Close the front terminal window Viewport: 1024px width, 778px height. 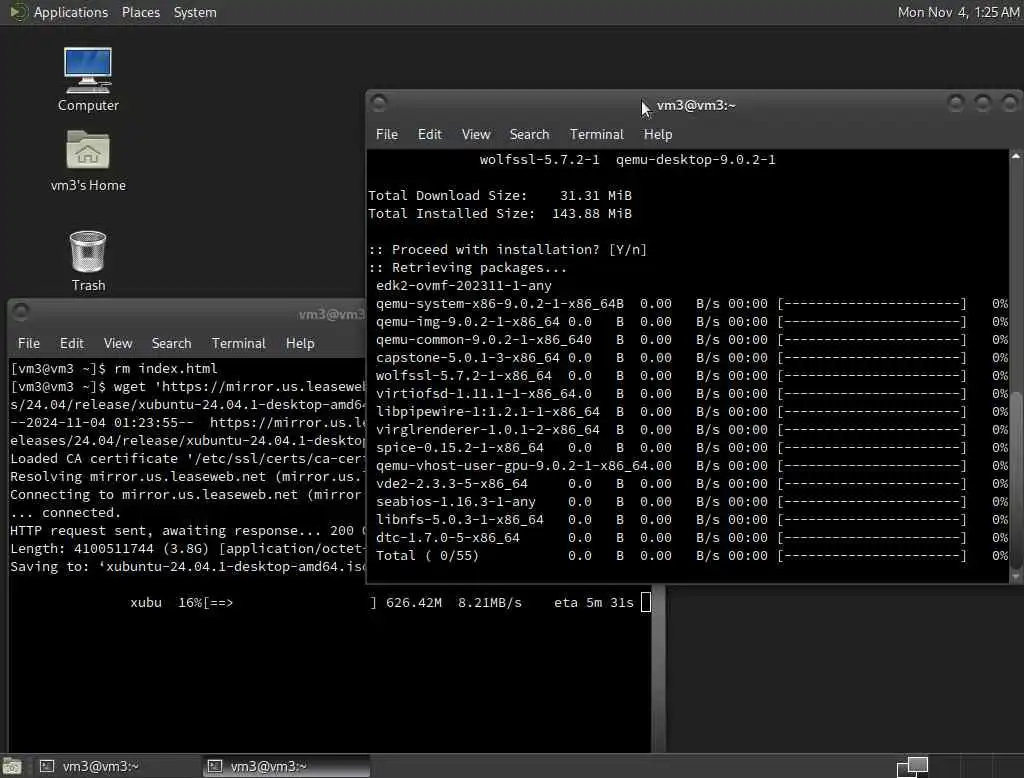point(1010,103)
